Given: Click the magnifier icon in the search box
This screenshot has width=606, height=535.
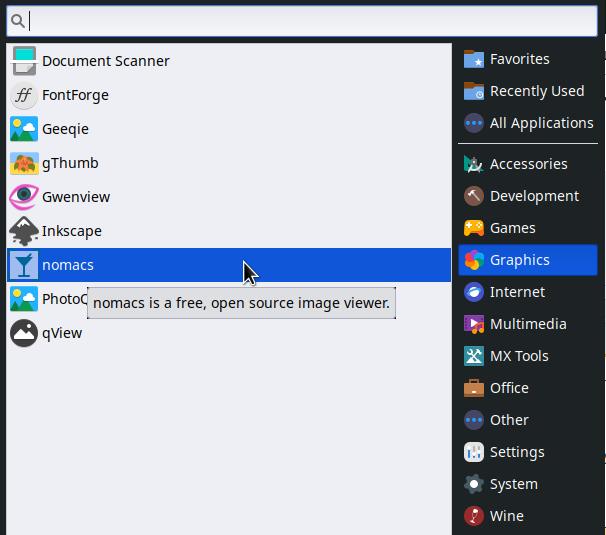Looking at the screenshot, I should 18,21.
